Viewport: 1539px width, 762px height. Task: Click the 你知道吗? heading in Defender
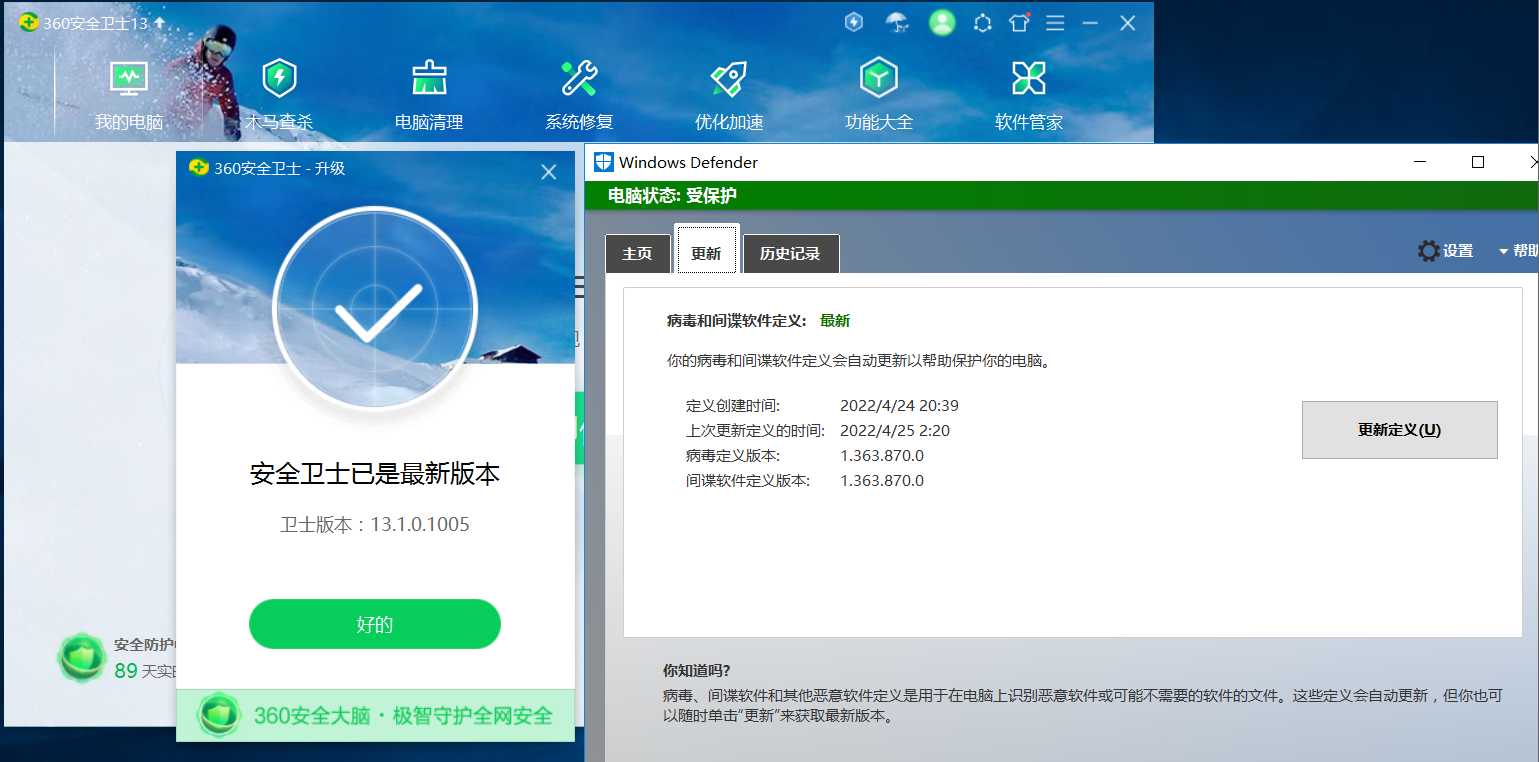(697, 670)
